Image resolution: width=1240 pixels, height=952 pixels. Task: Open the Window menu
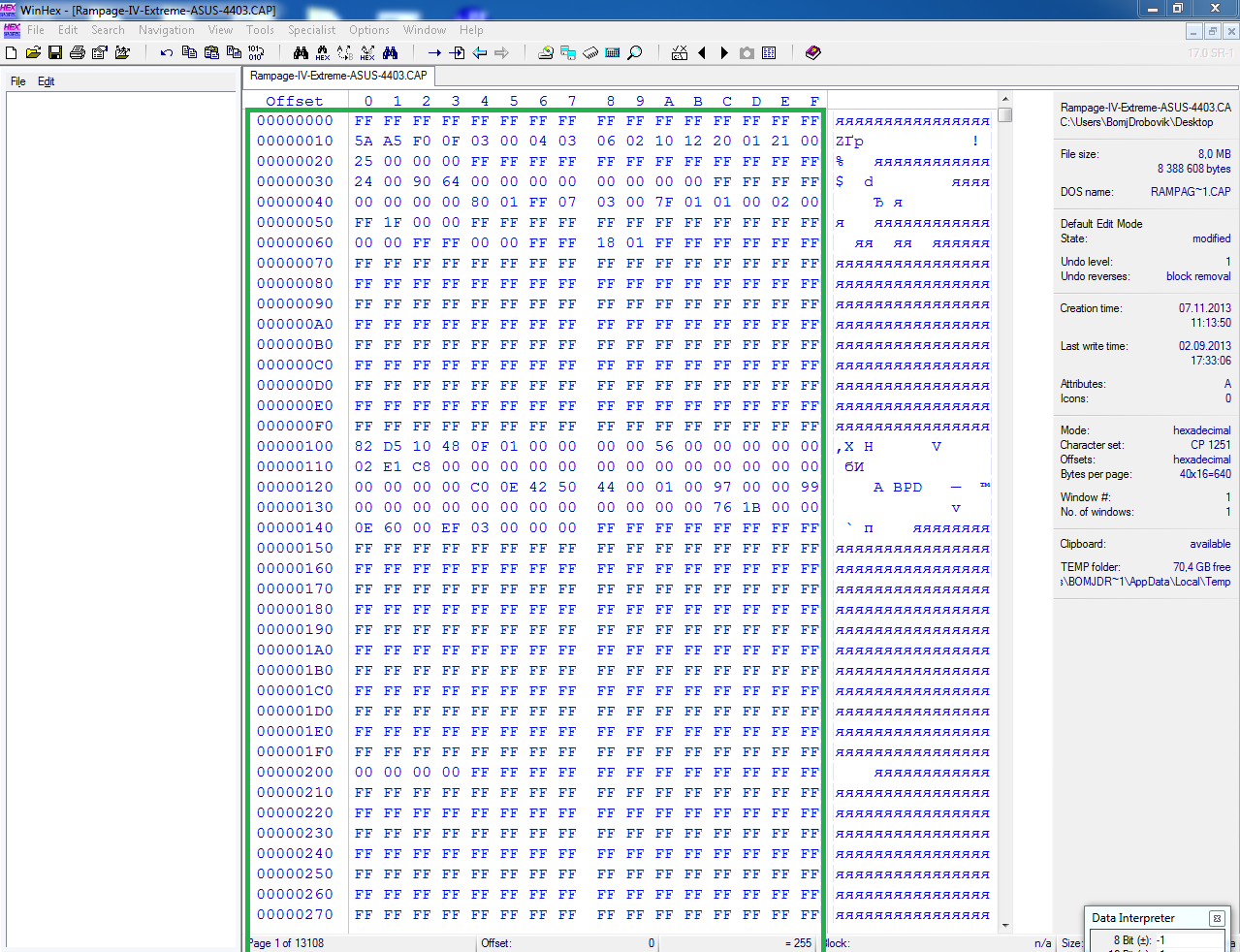425,30
